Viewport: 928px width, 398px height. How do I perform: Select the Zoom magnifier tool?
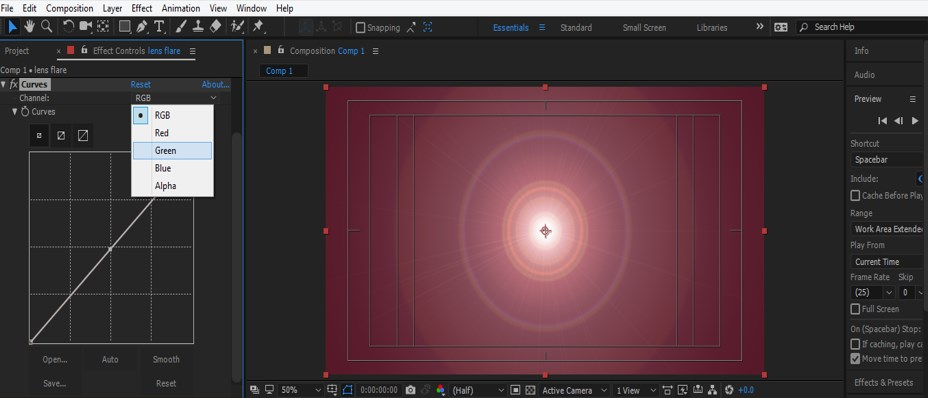point(46,27)
